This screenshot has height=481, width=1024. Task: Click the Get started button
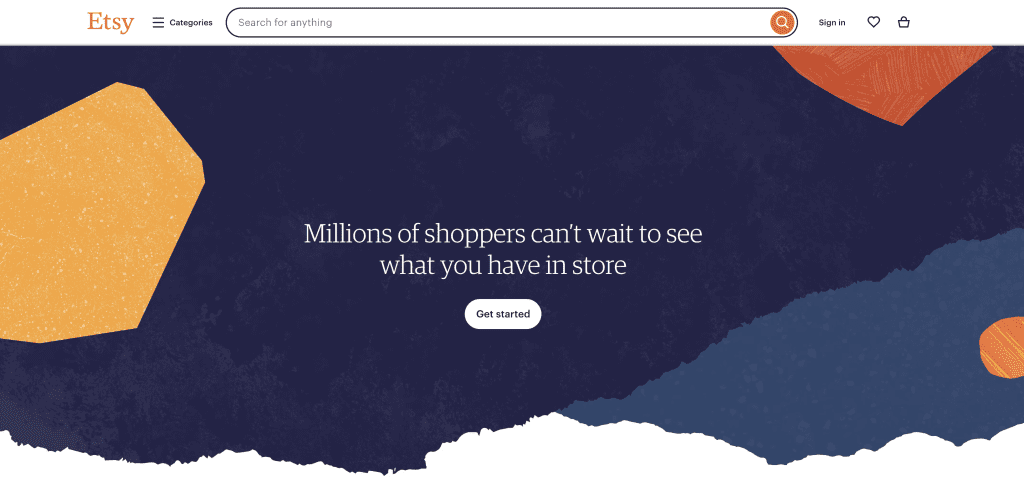coord(503,314)
